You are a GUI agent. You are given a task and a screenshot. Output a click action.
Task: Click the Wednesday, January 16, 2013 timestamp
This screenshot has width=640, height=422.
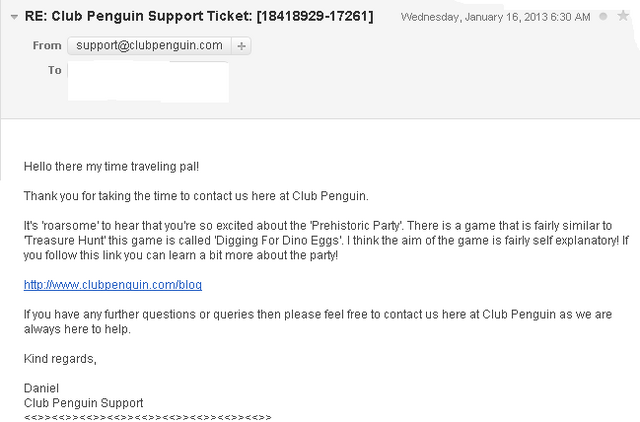pos(496,17)
